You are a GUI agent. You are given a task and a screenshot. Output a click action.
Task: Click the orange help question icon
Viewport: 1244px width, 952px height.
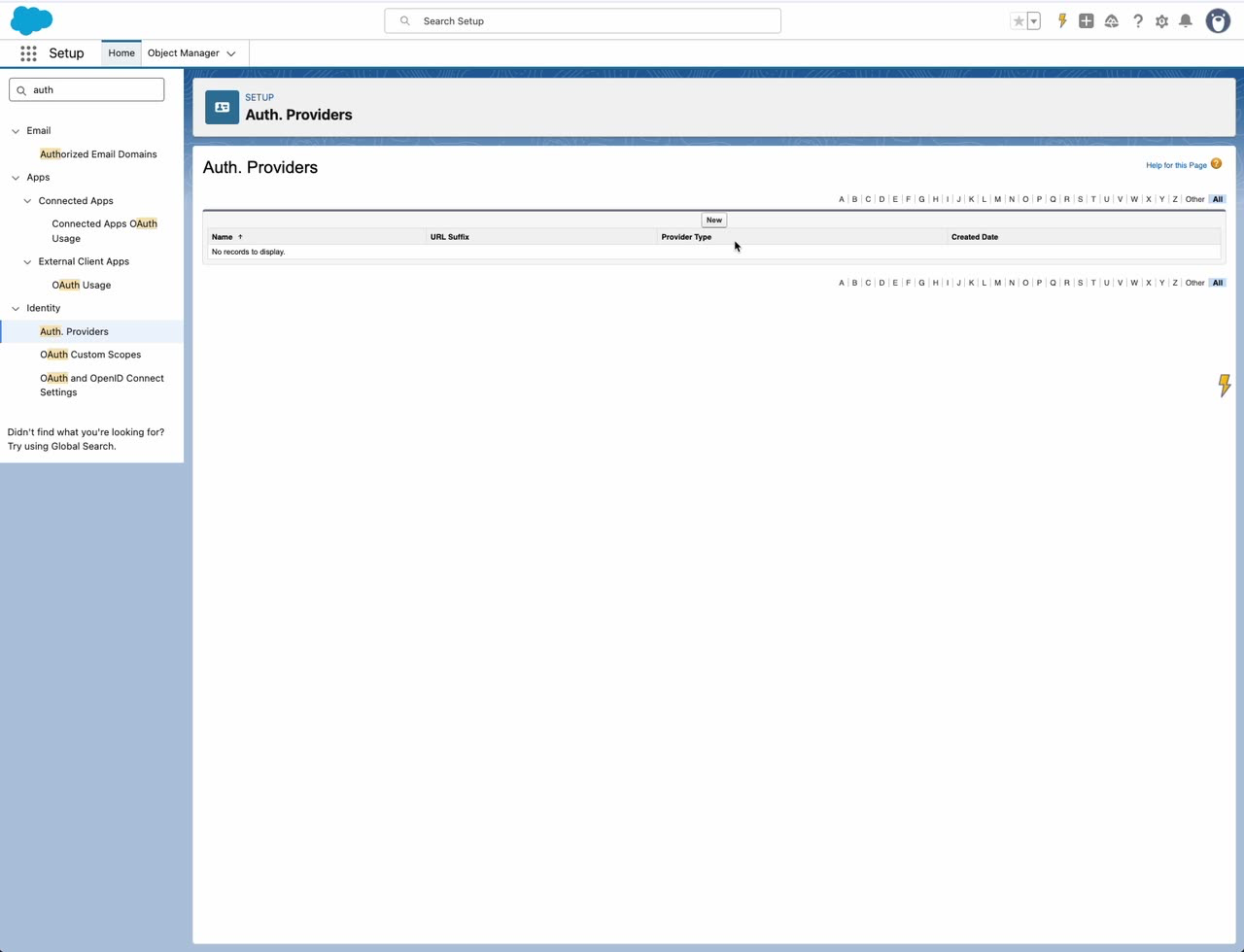point(1216,164)
